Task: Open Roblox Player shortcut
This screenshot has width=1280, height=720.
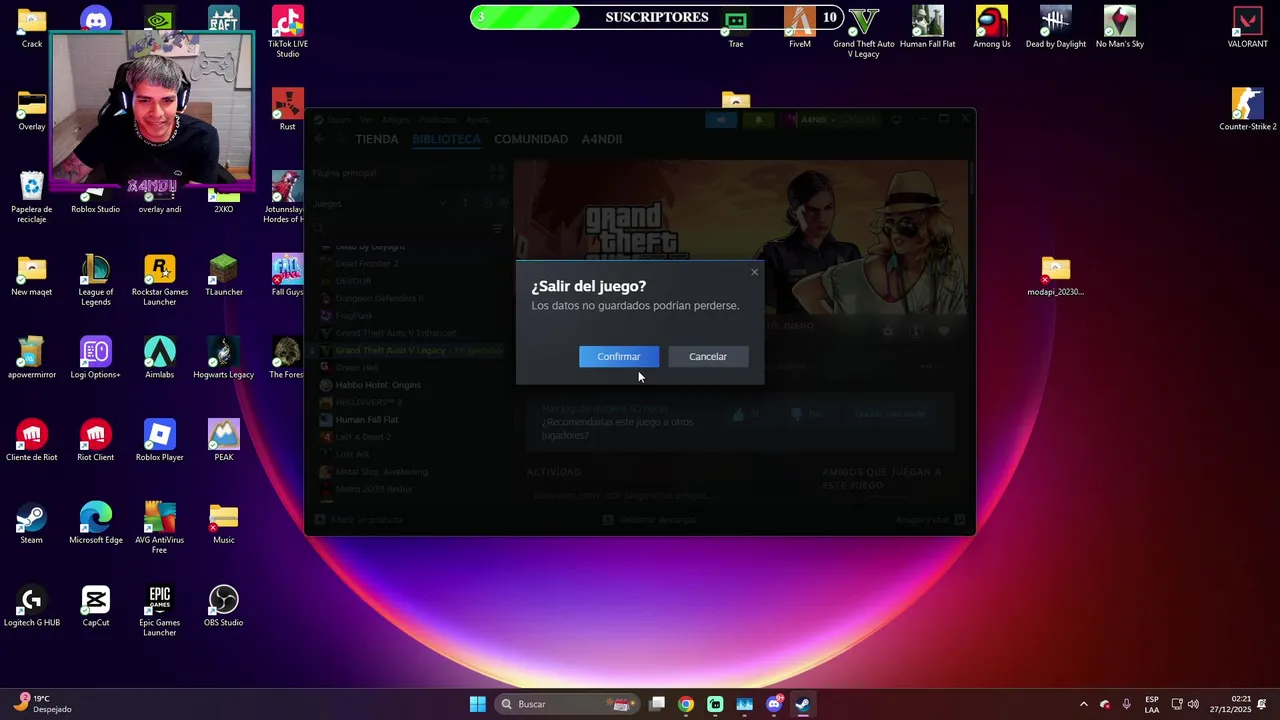Action: click(x=160, y=441)
